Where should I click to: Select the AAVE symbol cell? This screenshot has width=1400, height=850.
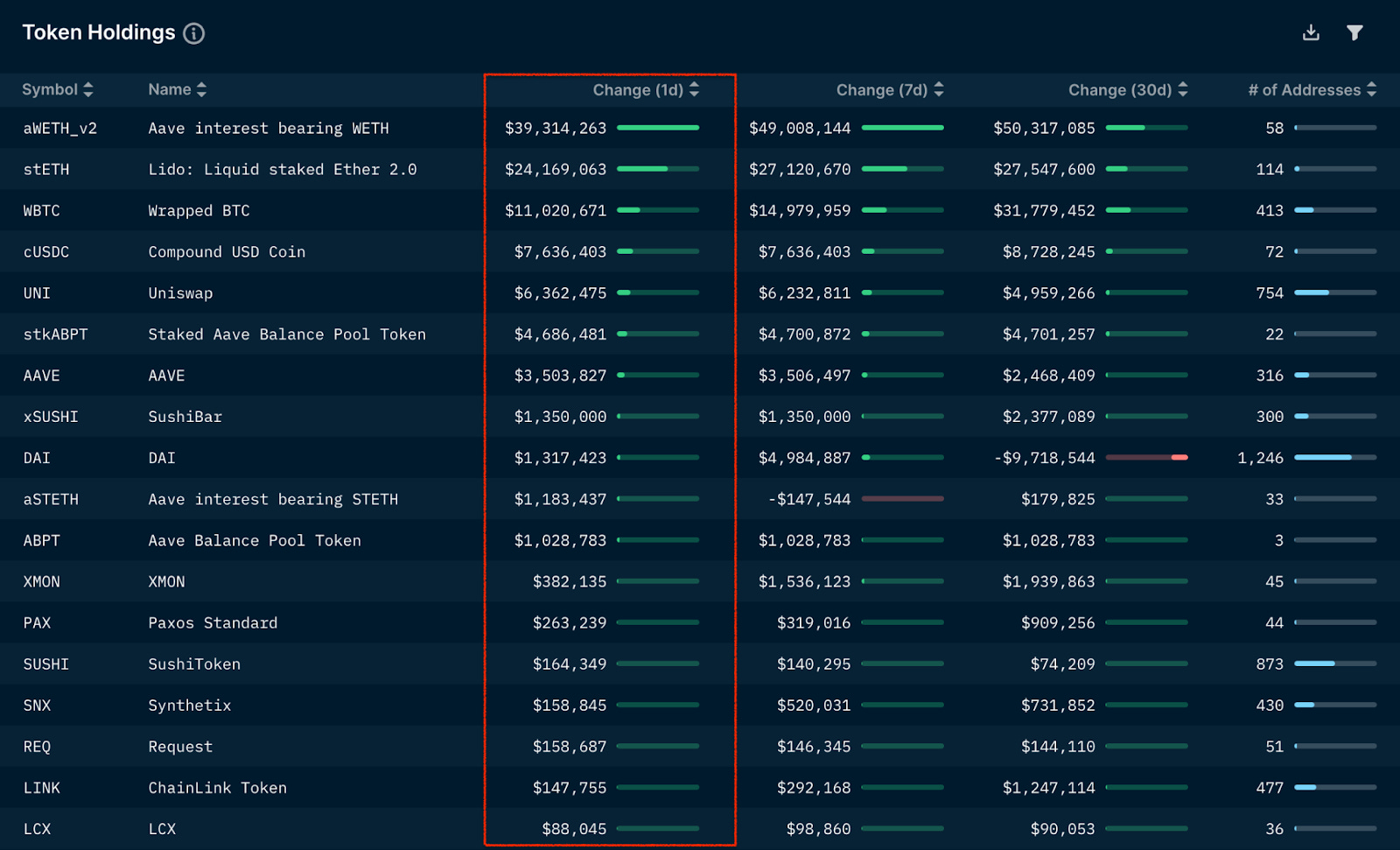(42, 376)
